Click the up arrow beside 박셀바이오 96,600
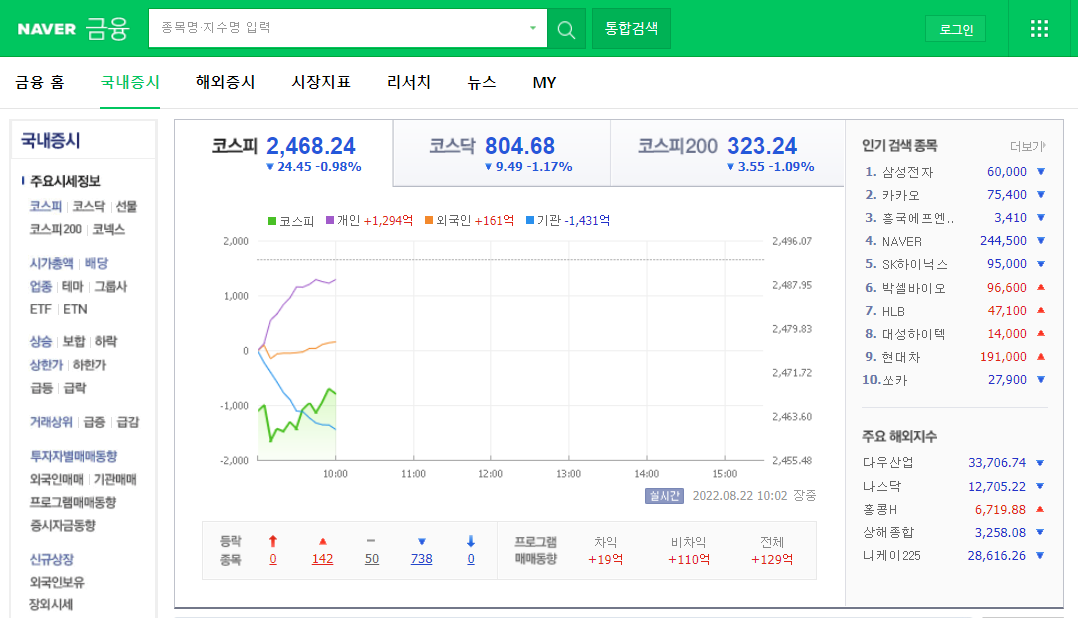Screen dimensions: 1078x631 1041,287
